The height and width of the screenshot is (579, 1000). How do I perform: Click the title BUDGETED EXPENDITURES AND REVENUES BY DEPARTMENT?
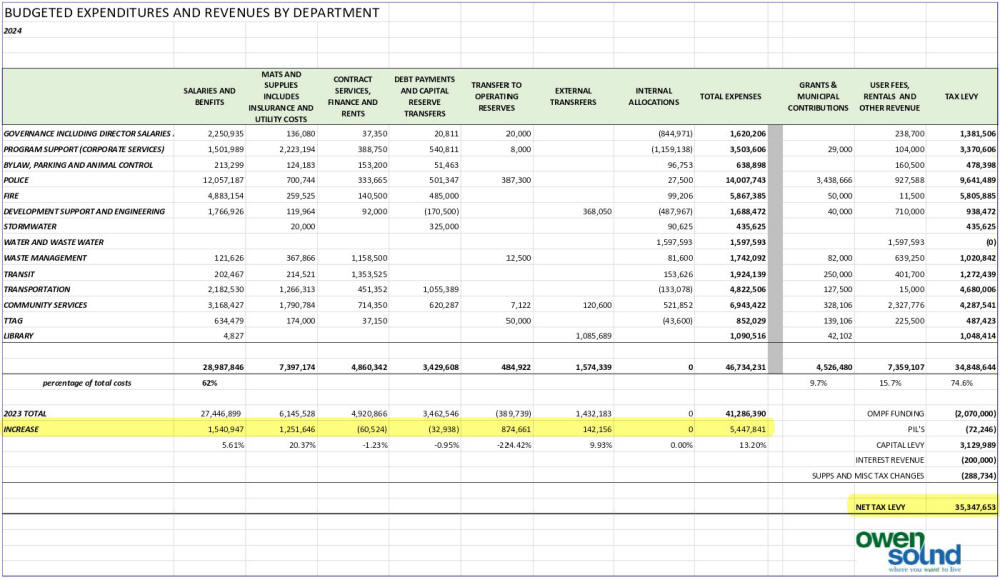pyautogui.click(x=192, y=13)
